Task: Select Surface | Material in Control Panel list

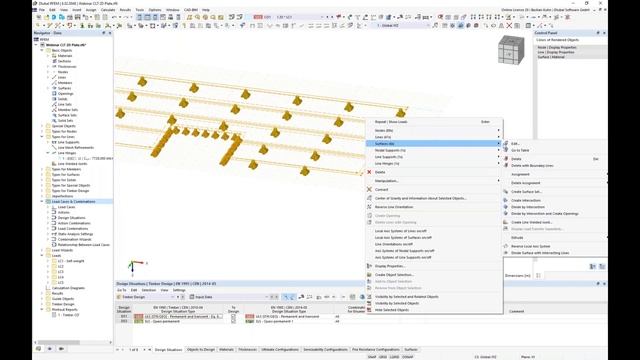Action: (551, 57)
